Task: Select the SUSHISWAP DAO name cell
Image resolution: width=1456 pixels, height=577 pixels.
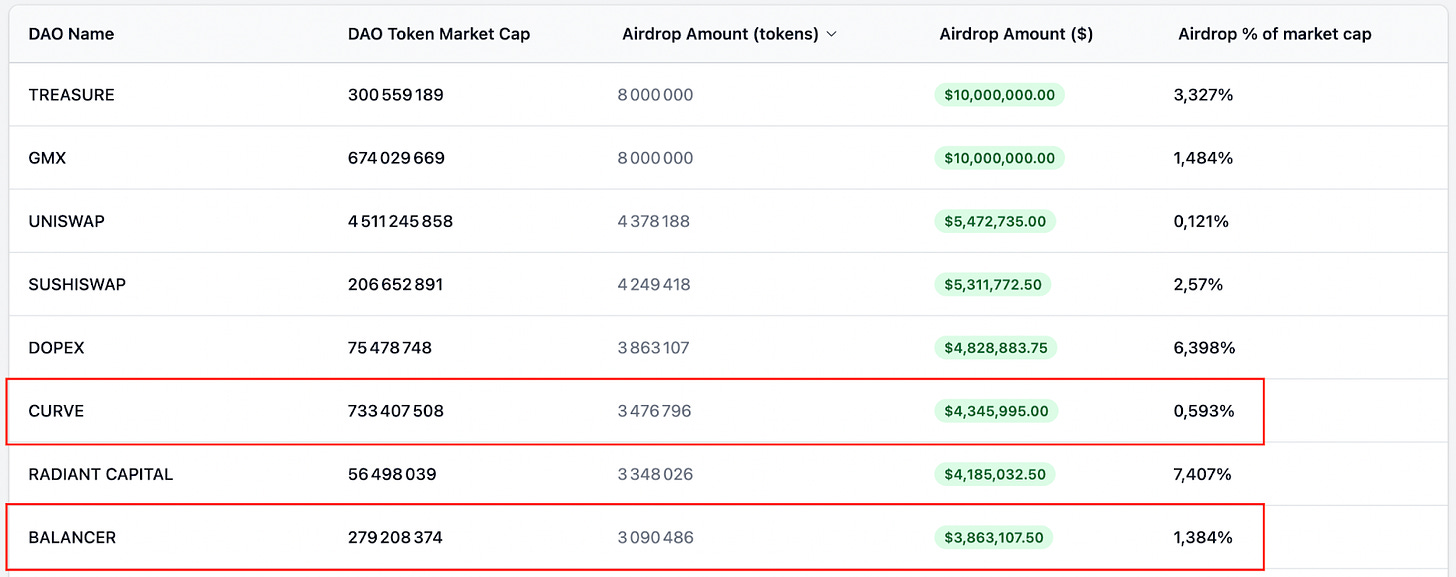Action: (77, 284)
